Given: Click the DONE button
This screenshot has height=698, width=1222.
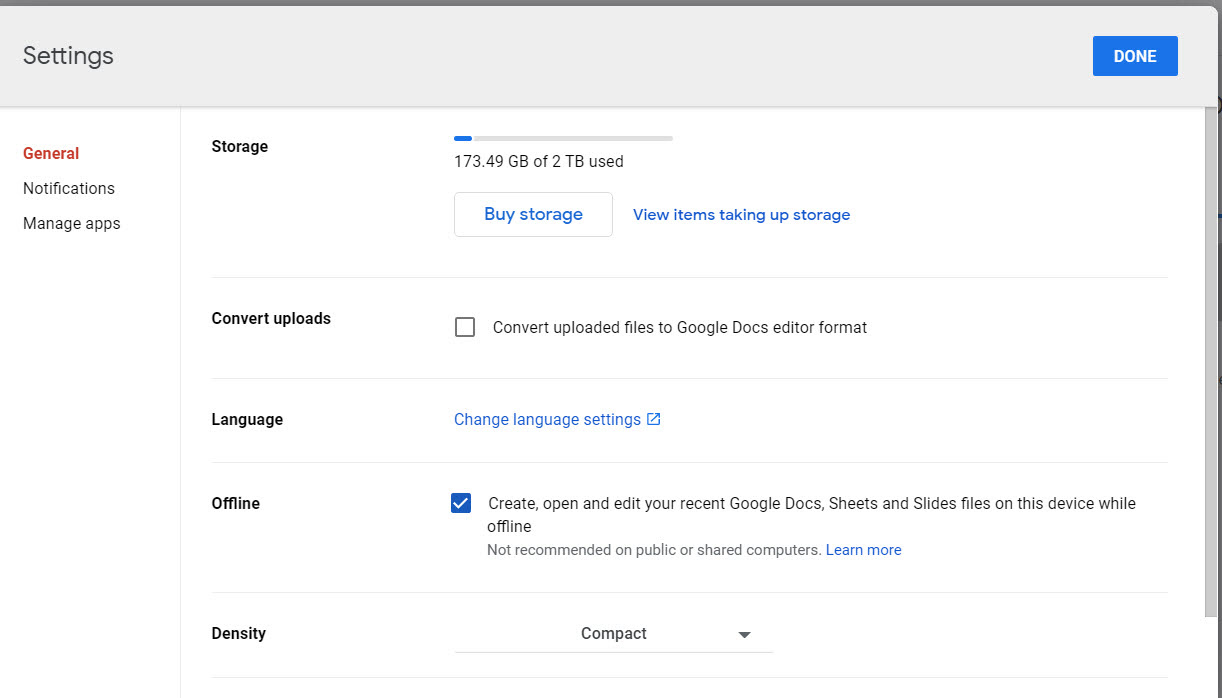Looking at the screenshot, I should pyautogui.click(x=1134, y=56).
